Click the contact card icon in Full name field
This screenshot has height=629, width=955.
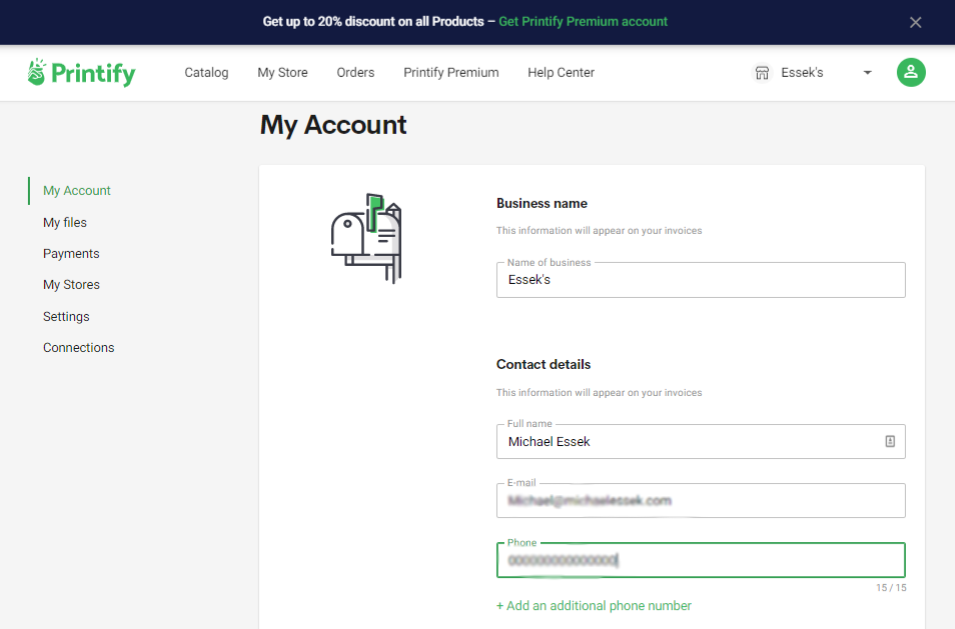890,441
